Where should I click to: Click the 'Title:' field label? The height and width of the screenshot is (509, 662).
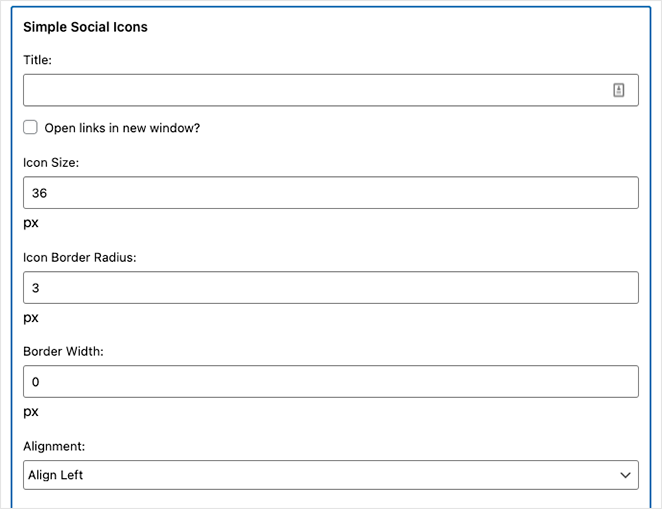coord(37,60)
